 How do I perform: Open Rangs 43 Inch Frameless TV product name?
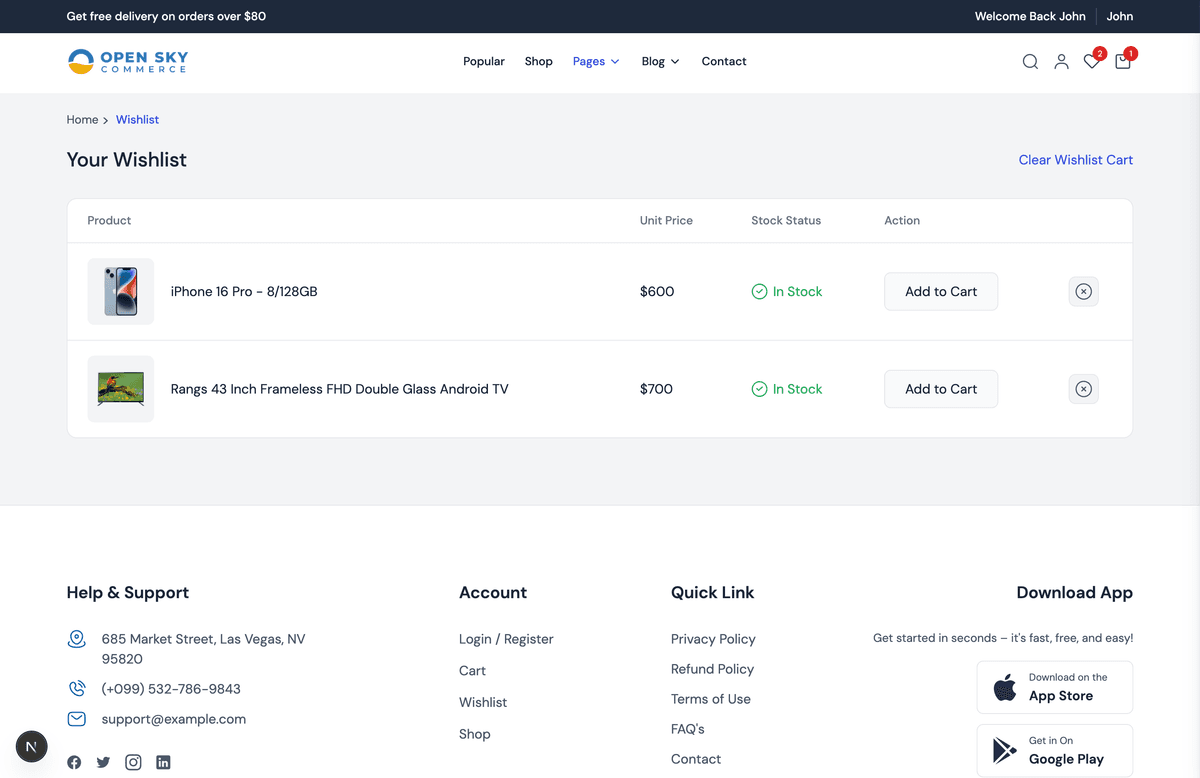(340, 389)
